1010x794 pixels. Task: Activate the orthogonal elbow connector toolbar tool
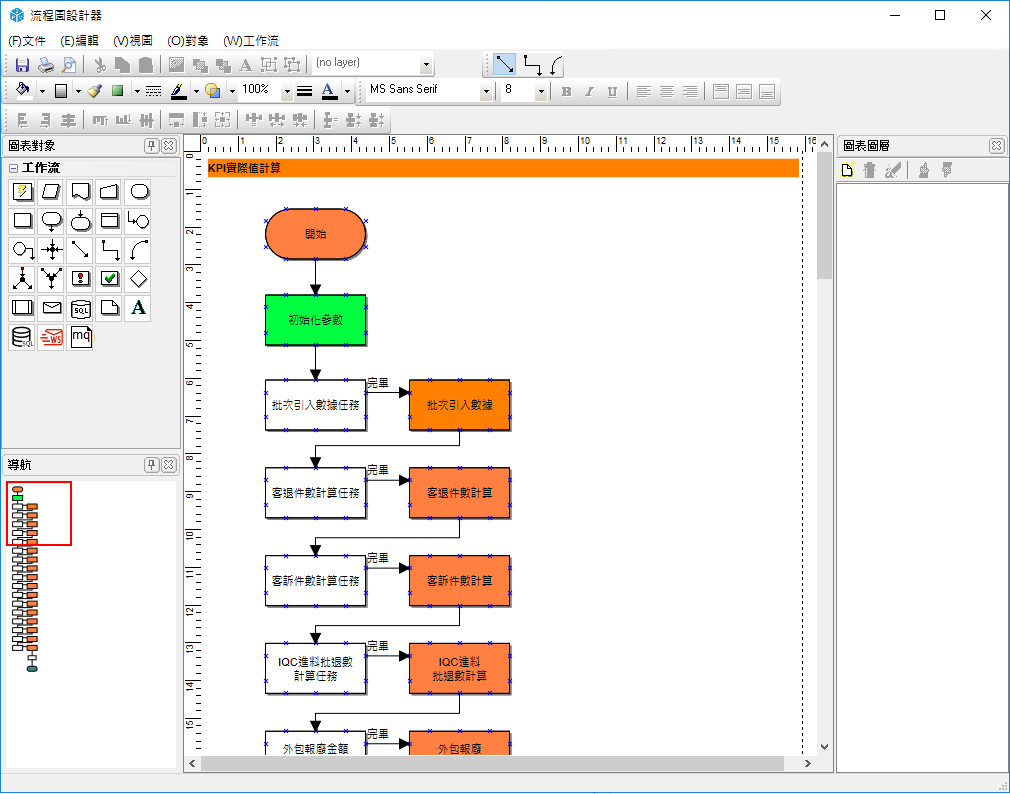click(533, 64)
